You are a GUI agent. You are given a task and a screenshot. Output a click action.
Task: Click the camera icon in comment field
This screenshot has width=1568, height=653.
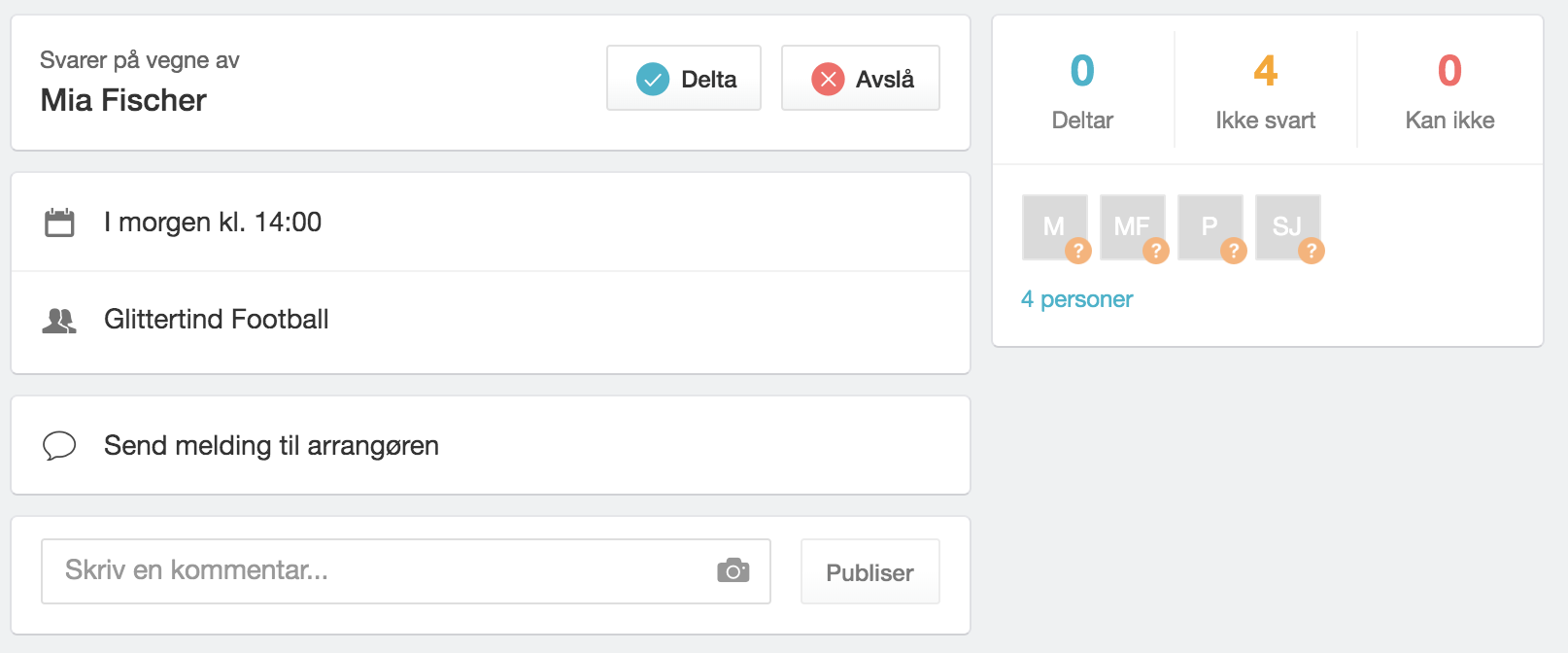[x=733, y=570]
